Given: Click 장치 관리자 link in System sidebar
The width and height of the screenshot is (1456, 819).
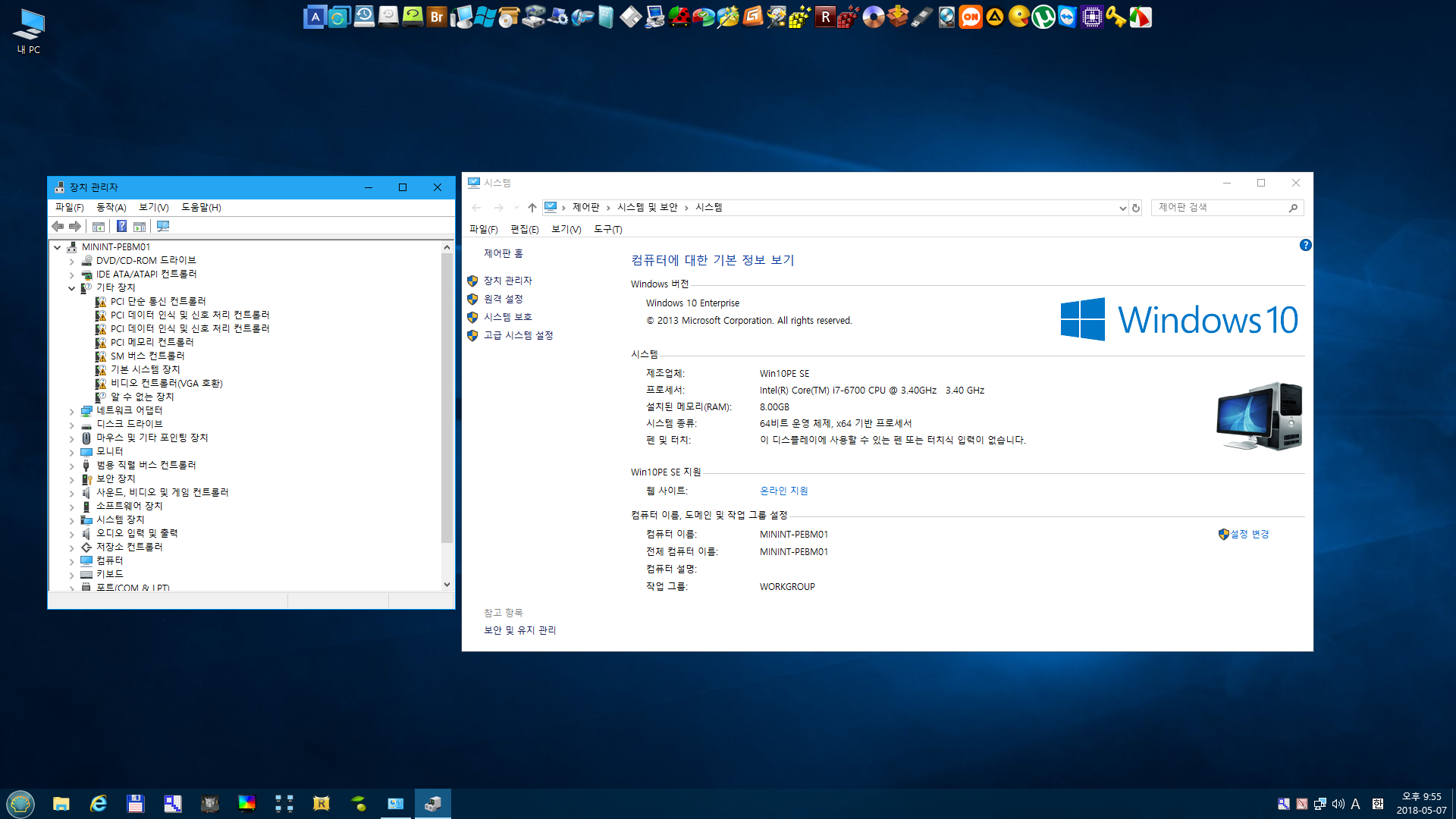Looking at the screenshot, I should pyautogui.click(x=508, y=281).
